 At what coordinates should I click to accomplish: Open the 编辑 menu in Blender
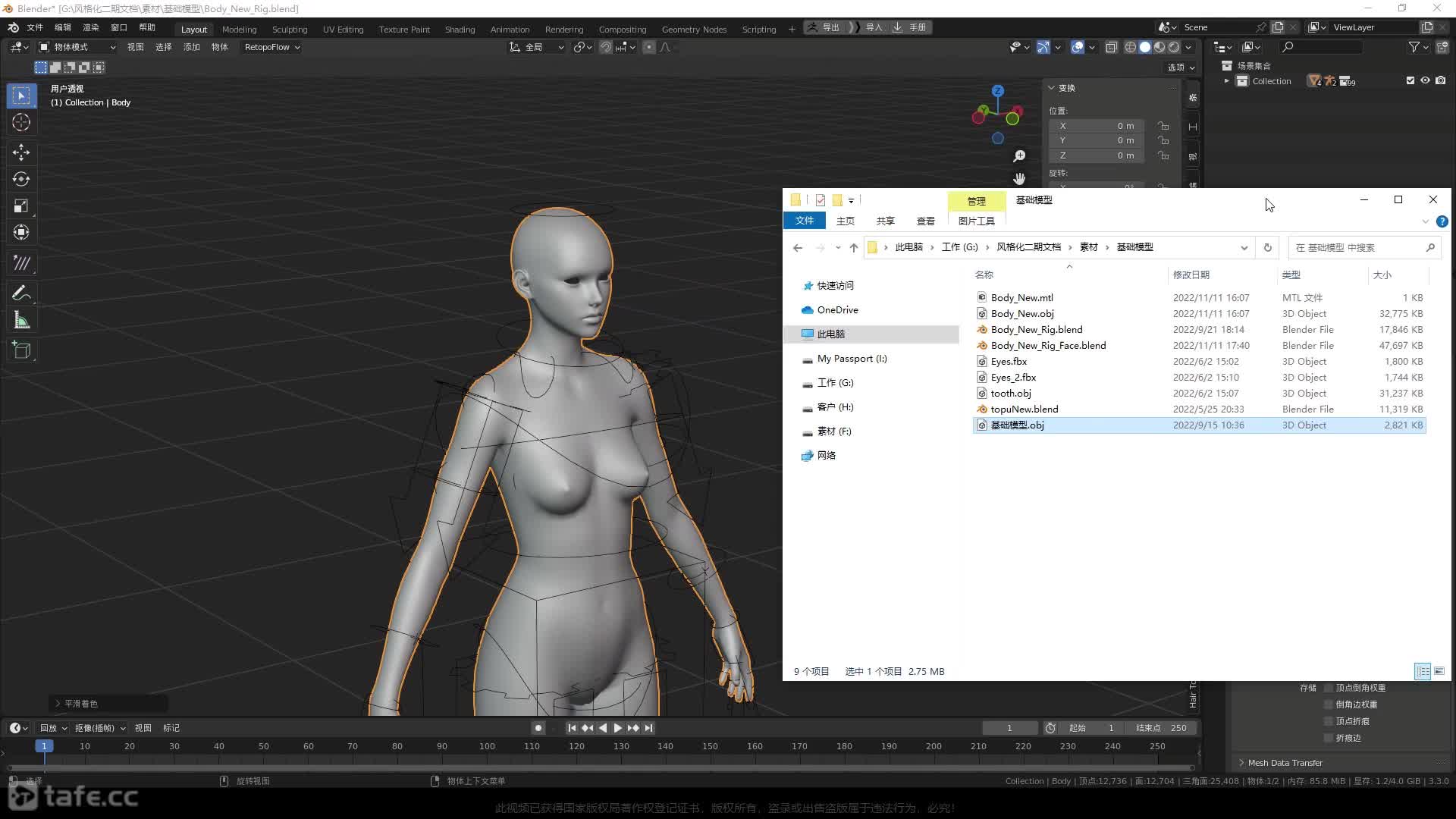[62, 27]
